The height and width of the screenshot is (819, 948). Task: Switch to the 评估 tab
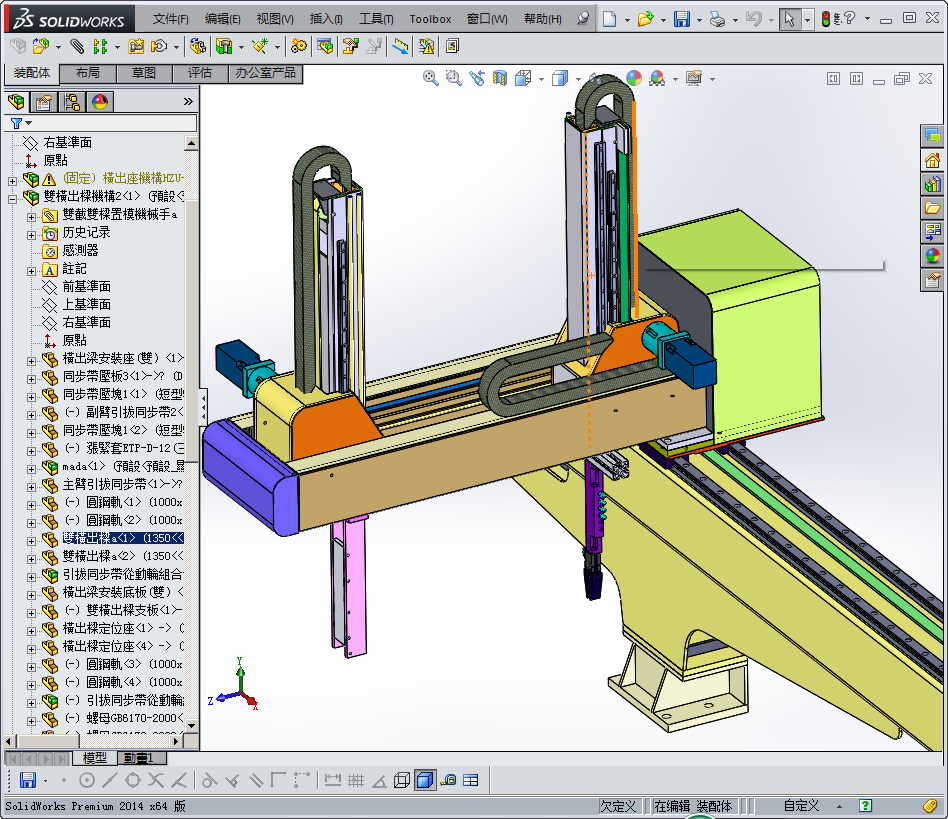[199, 73]
